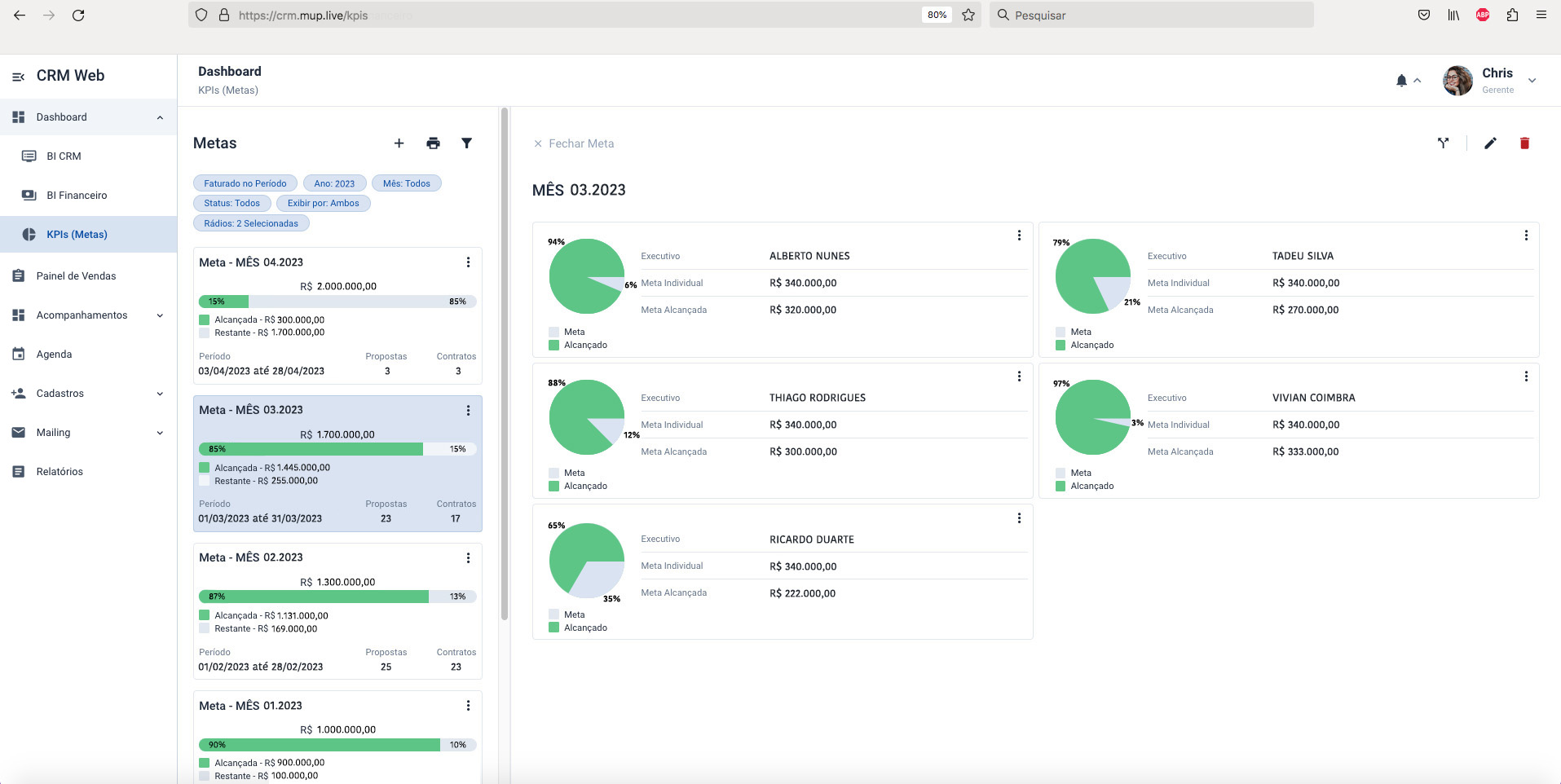Toggle Alcançado legend in Ricardo Duarte chart
1561x784 pixels.
point(578,628)
